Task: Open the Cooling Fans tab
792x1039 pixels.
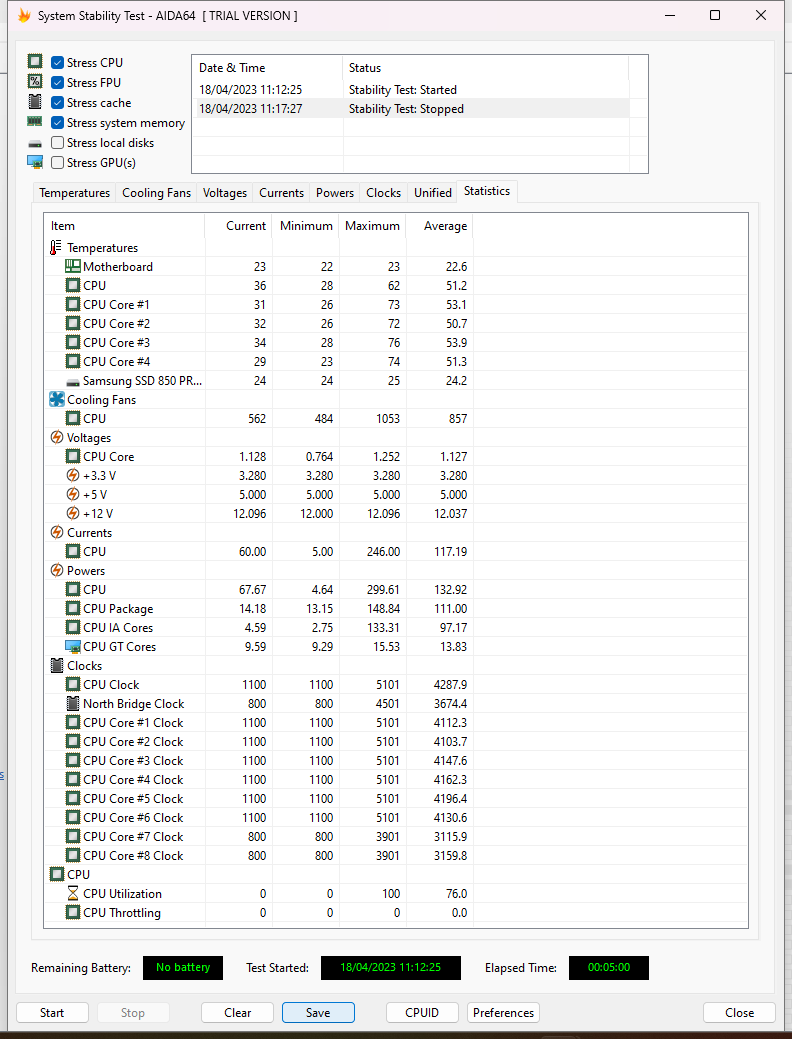Action: coord(156,193)
